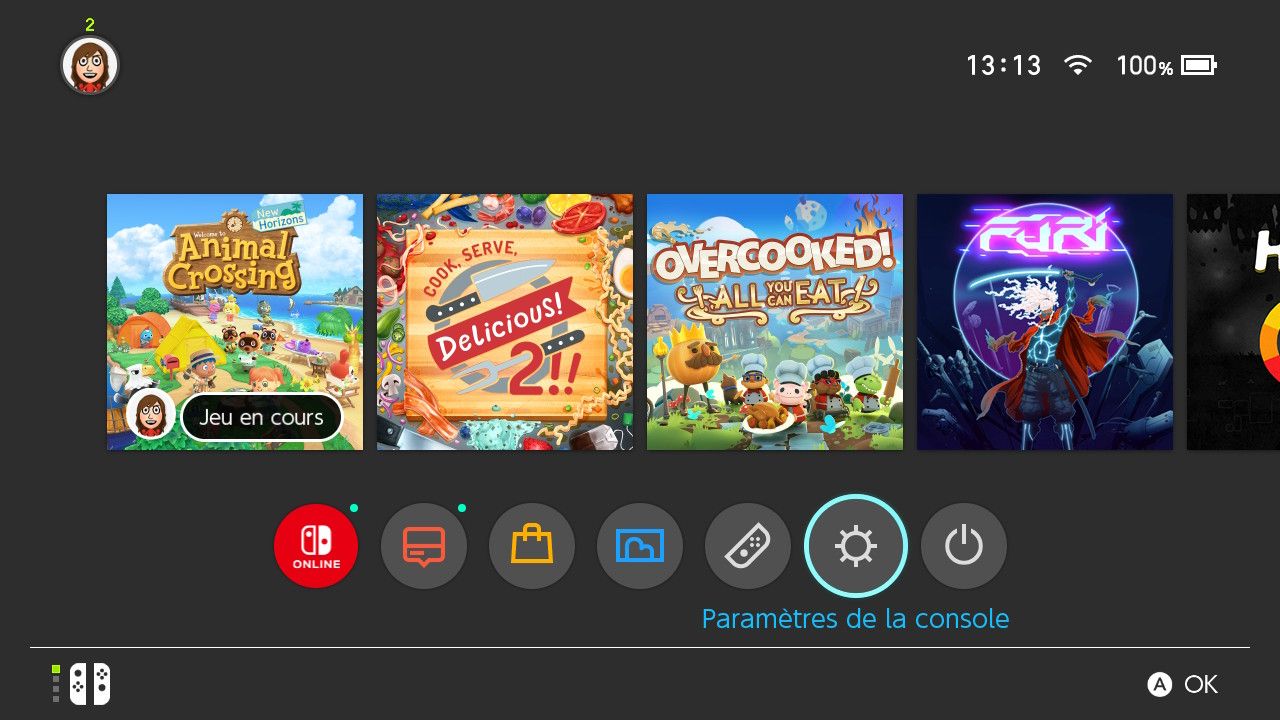Launch Overcooked! All You Can Eat tile
The image size is (1280, 720).
(x=775, y=322)
